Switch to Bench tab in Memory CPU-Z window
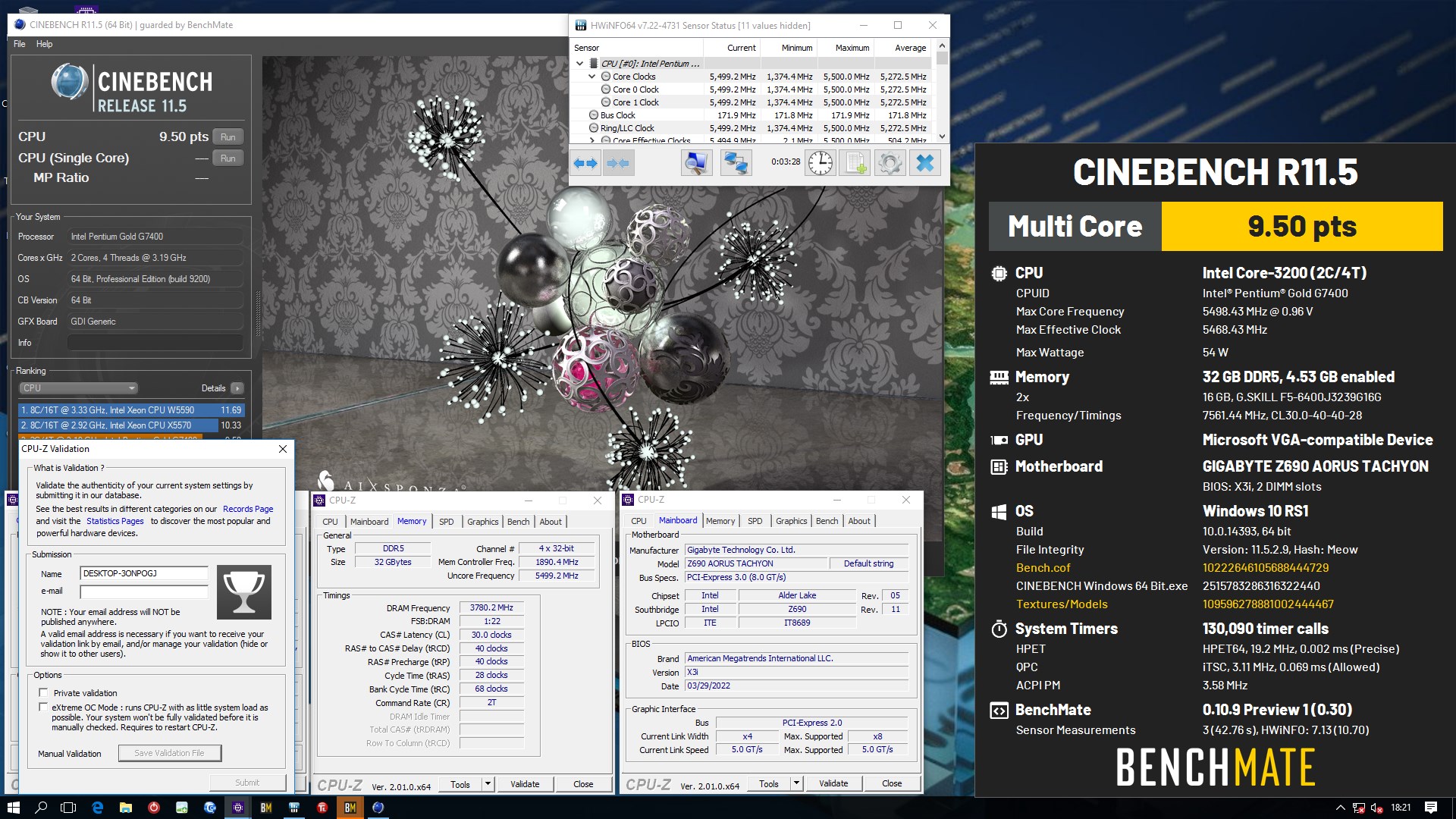Viewport: 1456px width, 819px height. tap(519, 522)
